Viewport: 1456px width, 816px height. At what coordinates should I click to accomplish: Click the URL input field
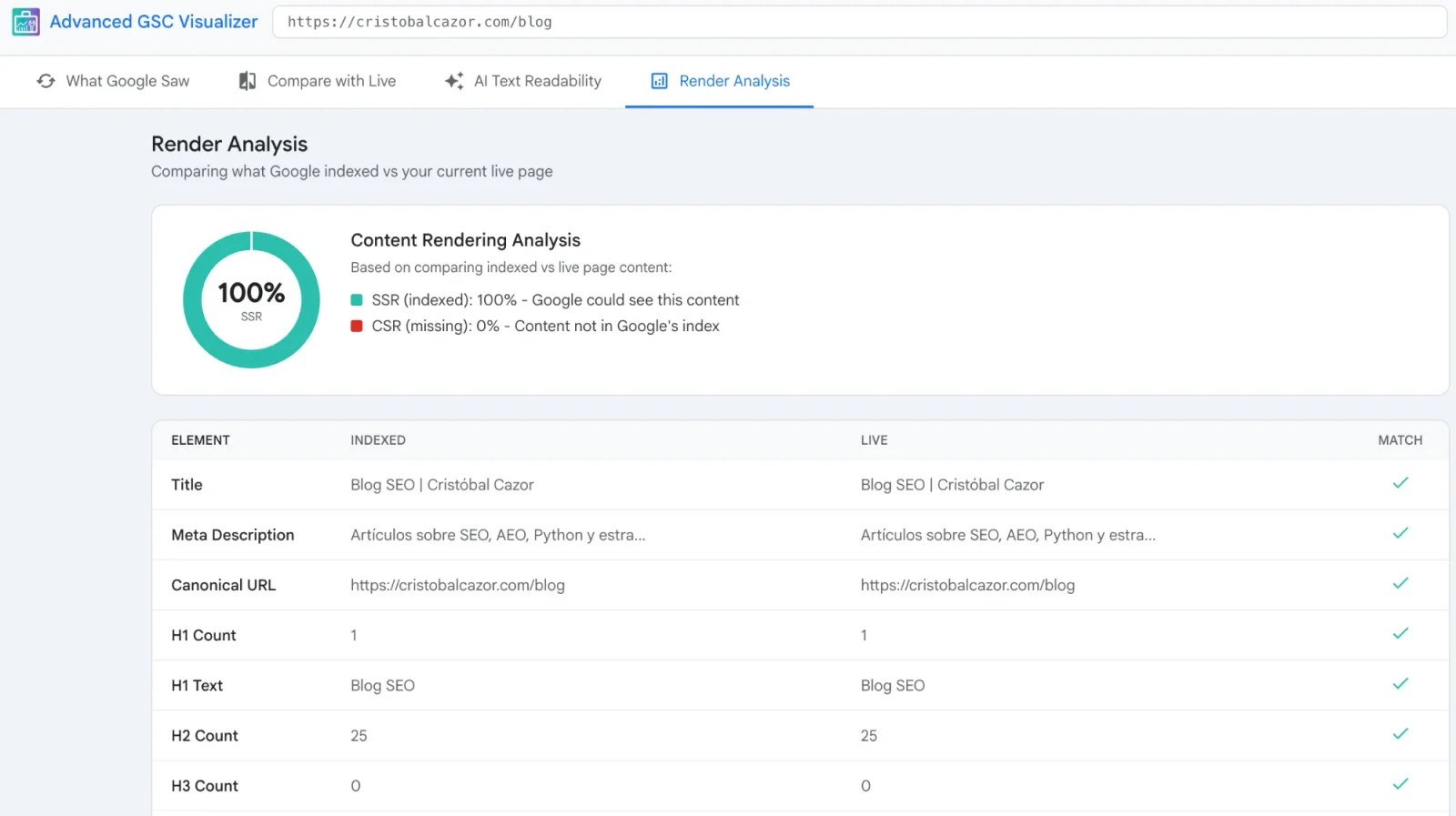tap(859, 22)
